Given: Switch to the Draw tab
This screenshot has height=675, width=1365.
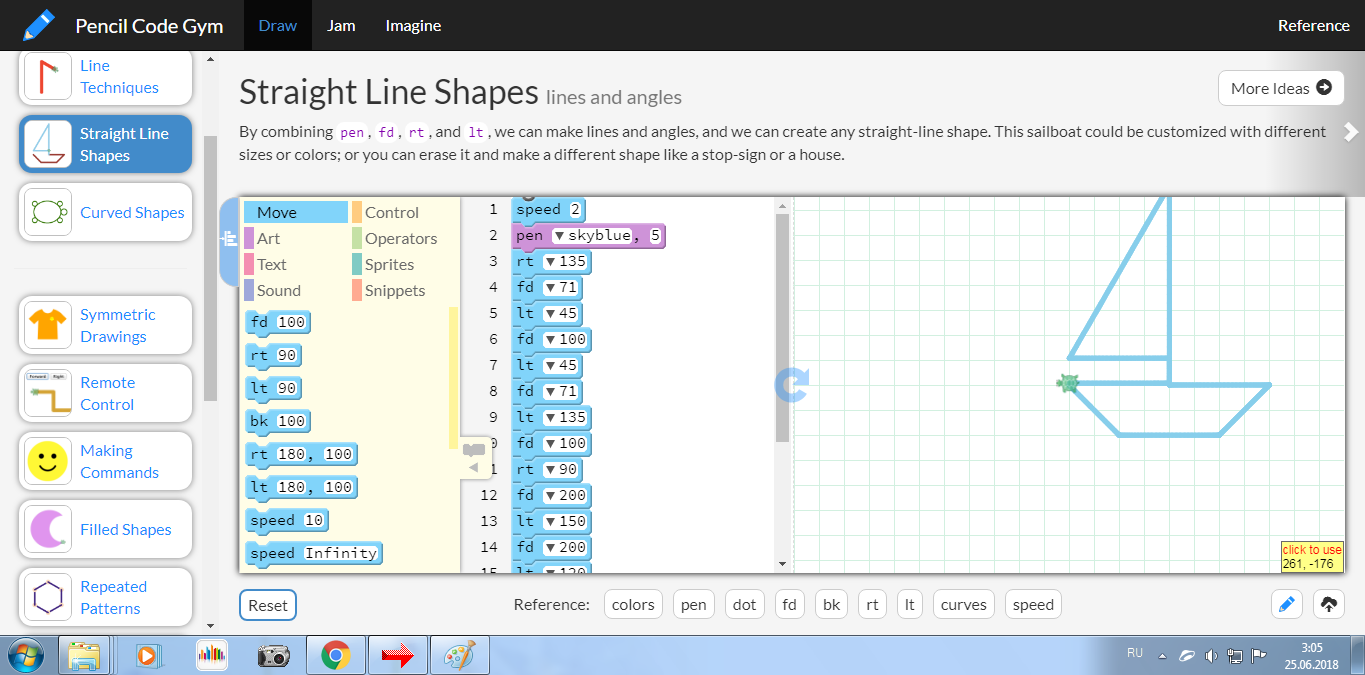Looking at the screenshot, I should (277, 25).
